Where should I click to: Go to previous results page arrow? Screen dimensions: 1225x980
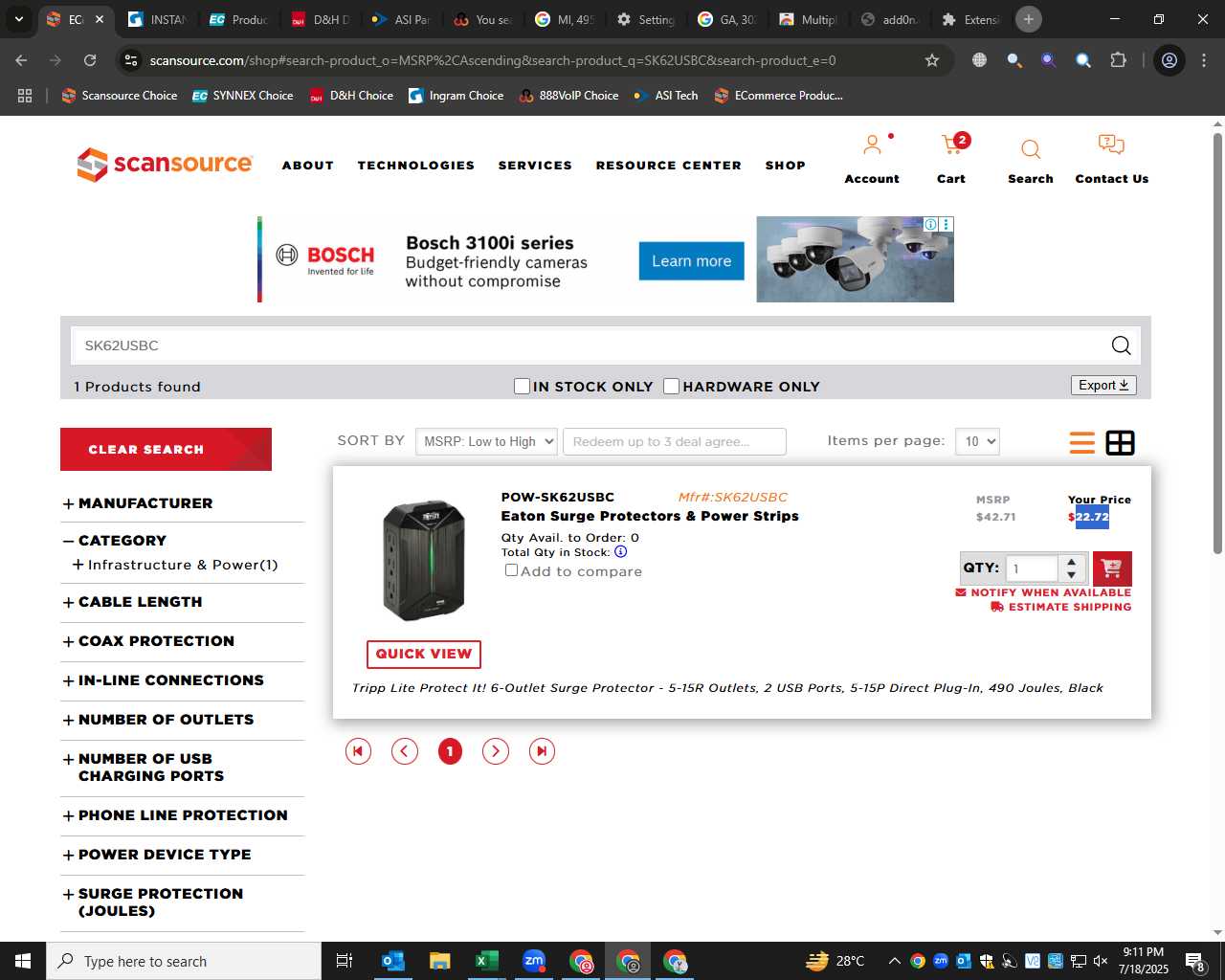point(405,751)
